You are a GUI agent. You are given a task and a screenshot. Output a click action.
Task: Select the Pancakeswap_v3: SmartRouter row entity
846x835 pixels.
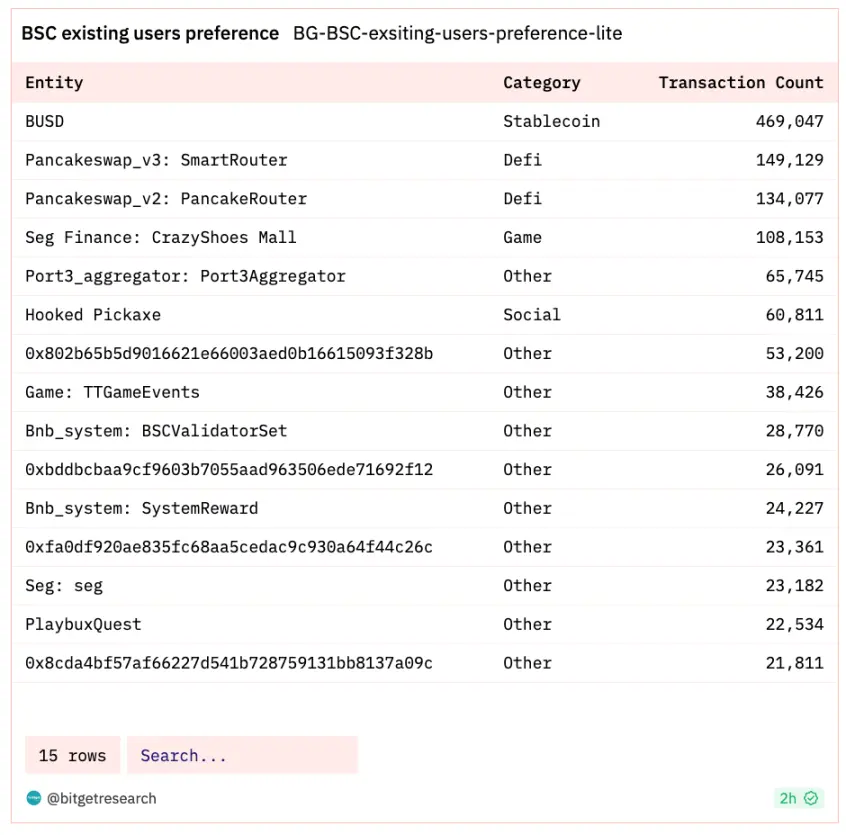point(156,160)
